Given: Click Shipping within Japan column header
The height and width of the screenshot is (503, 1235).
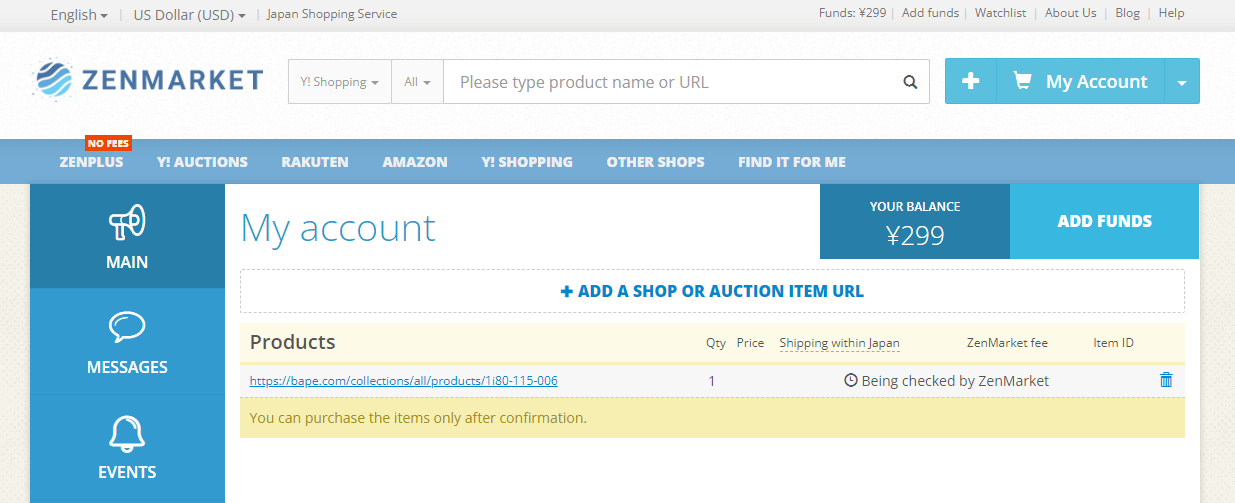Looking at the screenshot, I should [839, 343].
